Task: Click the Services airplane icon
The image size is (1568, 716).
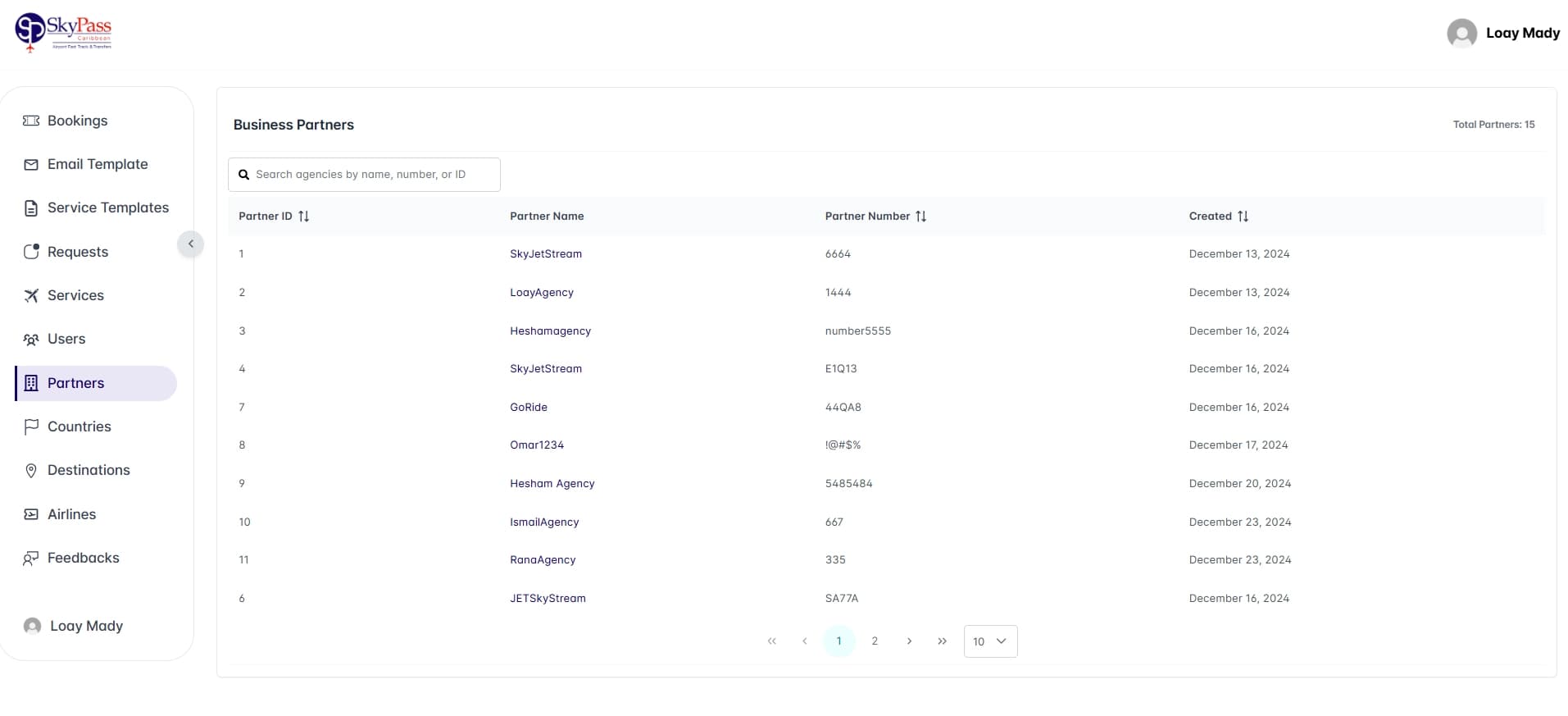Action: (x=31, y=296)
